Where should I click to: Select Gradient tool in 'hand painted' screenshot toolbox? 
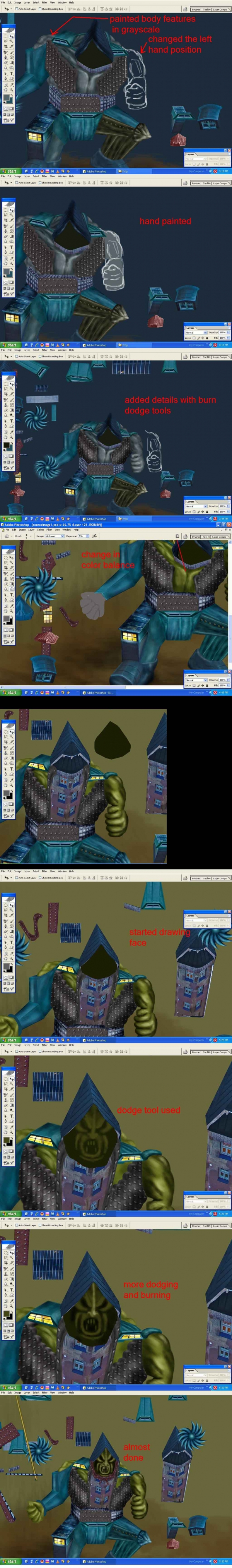[12, 236]
